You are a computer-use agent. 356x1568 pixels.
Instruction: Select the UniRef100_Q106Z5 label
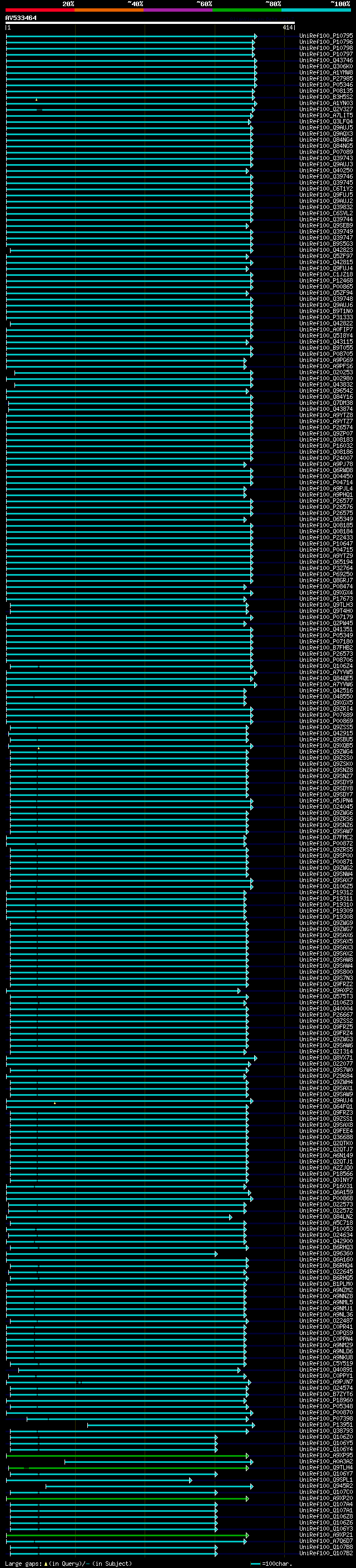click(326, 886)
